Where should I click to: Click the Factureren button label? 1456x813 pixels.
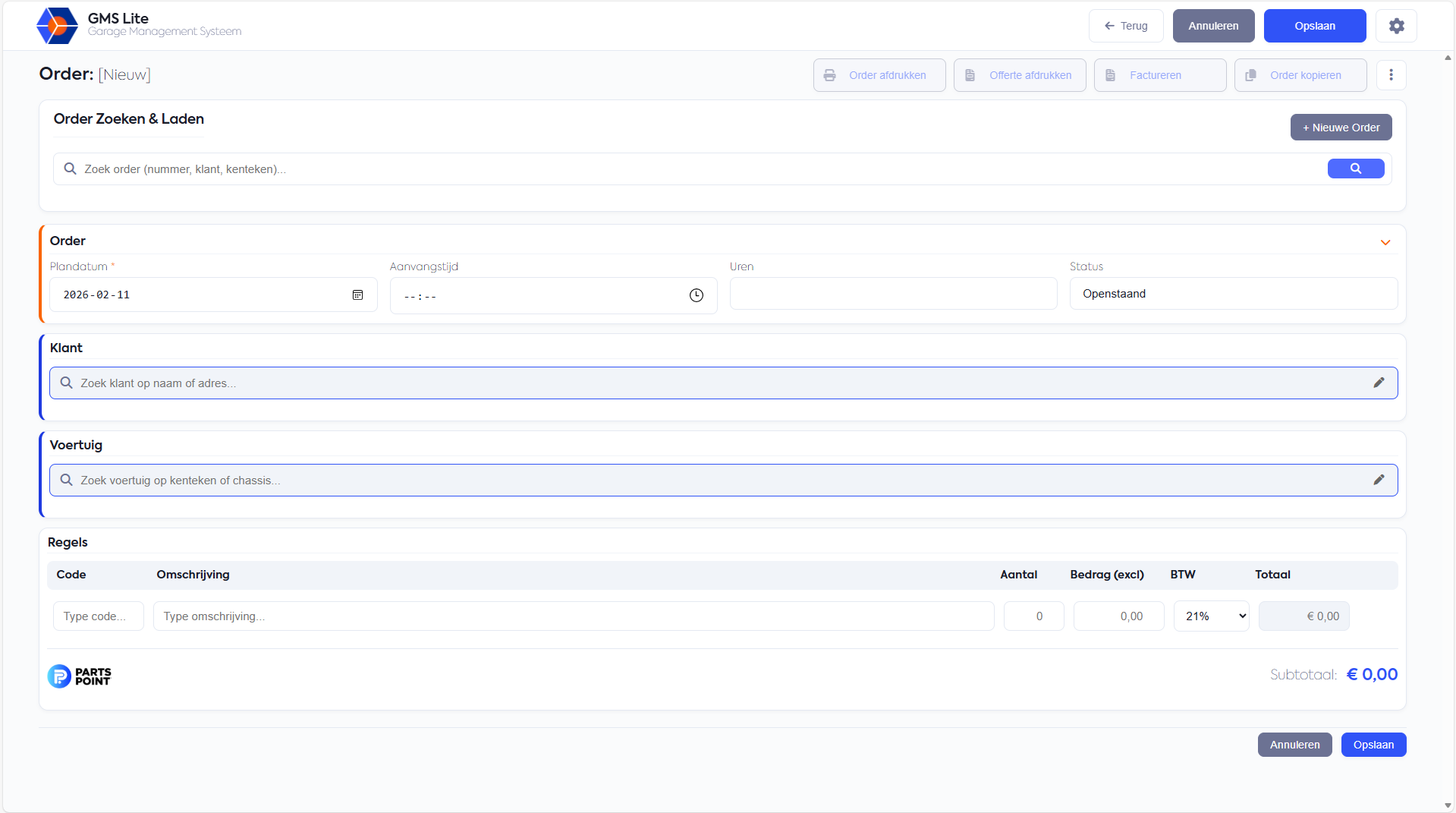1155,75
